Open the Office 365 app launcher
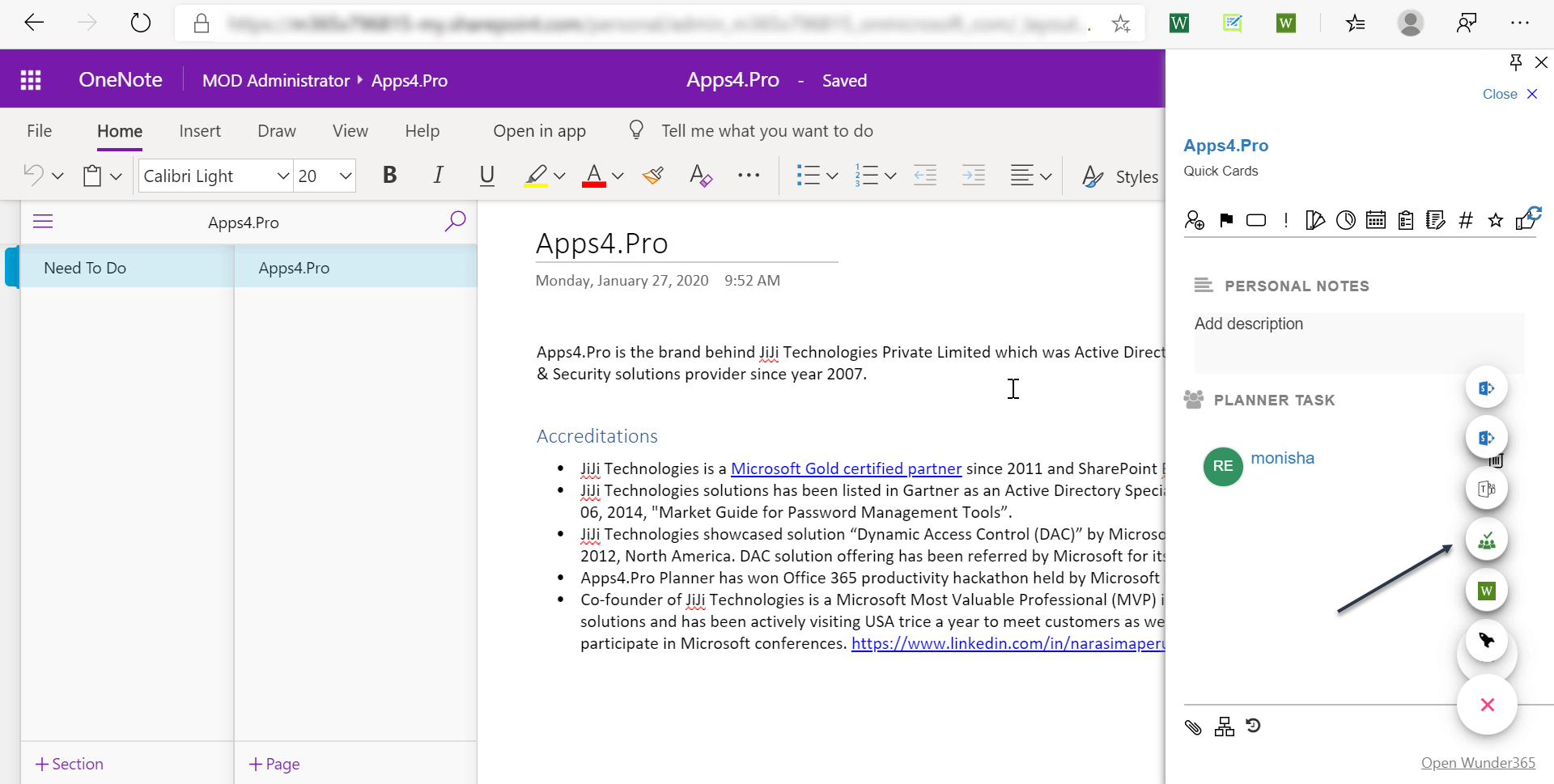The image size is (1554, 784). (x=31, y=80)
